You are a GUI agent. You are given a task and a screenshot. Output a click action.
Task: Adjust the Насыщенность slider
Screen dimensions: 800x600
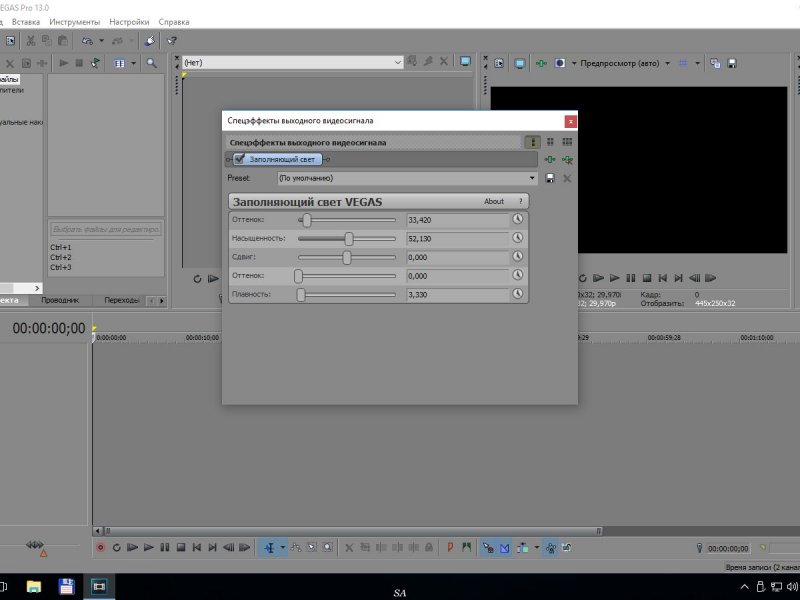pyautogui.click(x=348, y=238)
